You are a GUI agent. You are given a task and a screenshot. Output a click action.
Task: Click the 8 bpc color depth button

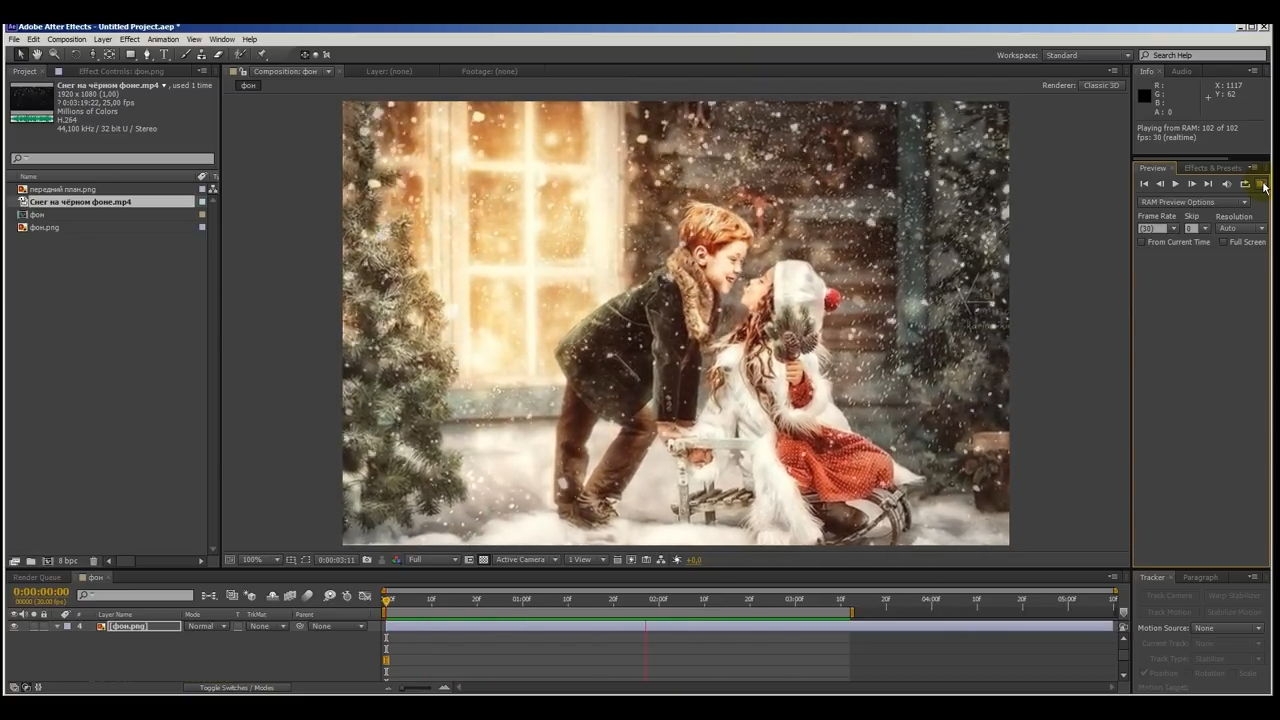pos(68,561)
